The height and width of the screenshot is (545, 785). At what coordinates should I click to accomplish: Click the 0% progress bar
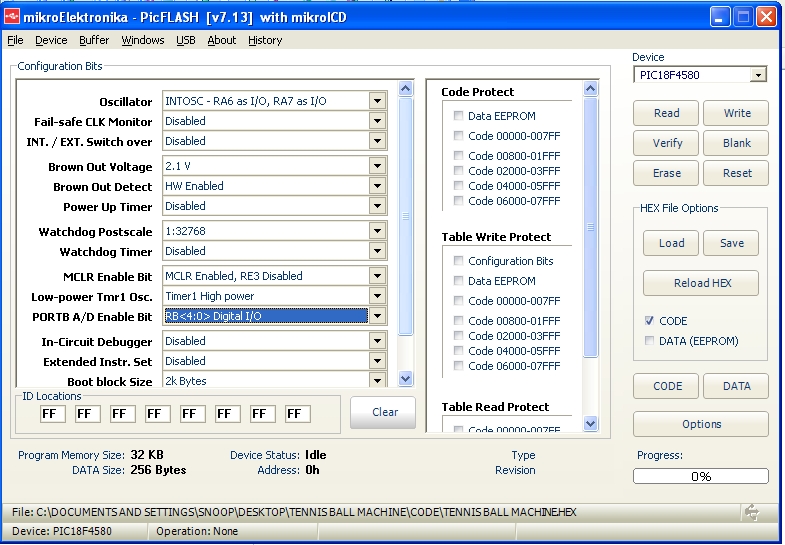(701, 476)
